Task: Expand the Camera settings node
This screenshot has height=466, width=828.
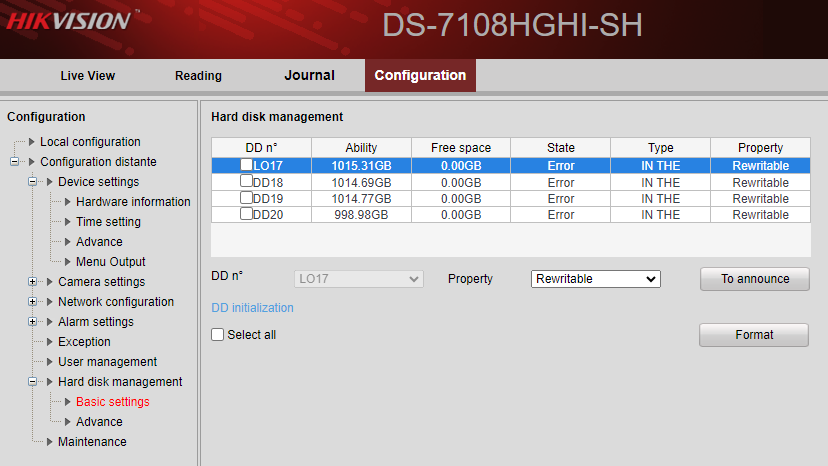Action: click(x=33, y=282)
